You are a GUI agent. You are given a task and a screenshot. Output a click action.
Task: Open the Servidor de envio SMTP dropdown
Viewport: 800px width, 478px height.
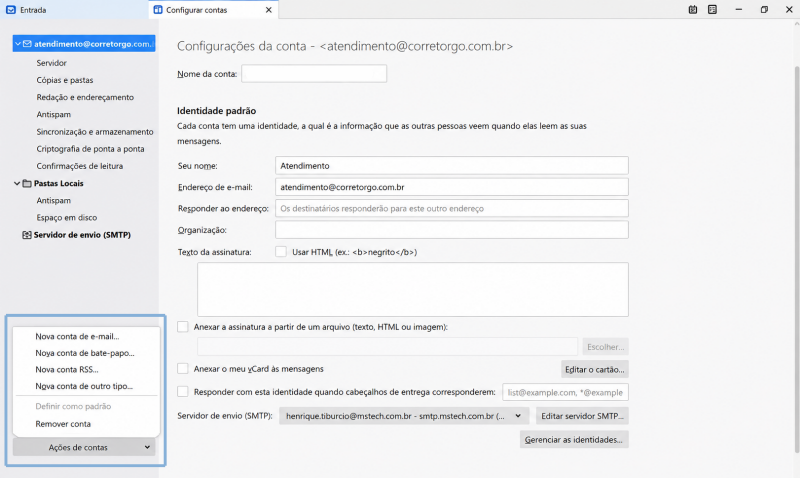[404, 416]
